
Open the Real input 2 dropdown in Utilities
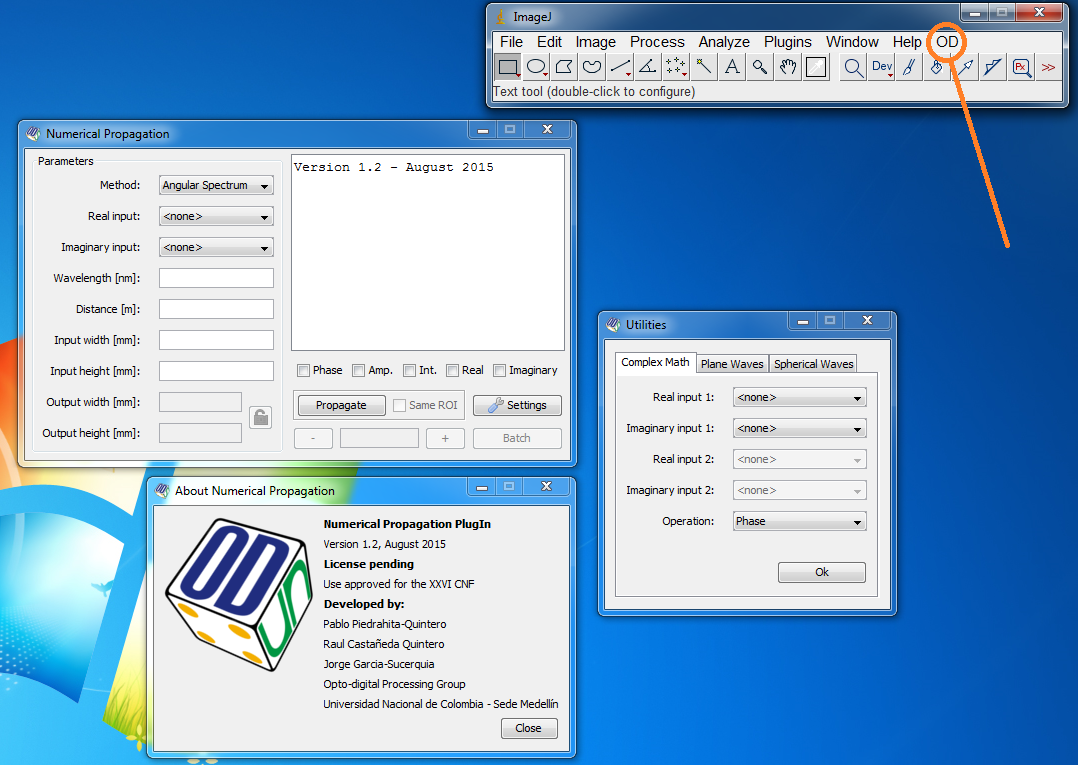(x=800, y=459)
